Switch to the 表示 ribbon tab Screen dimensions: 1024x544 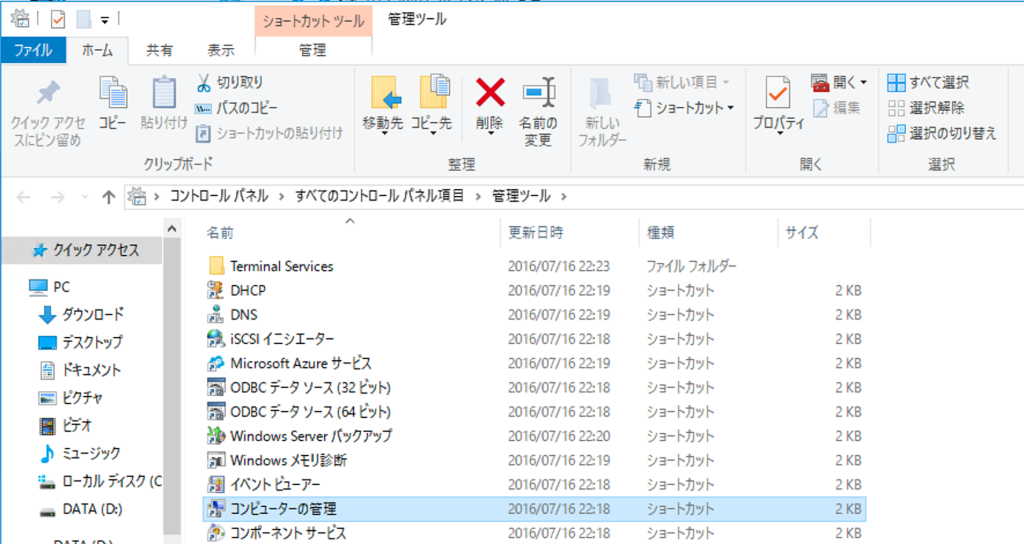pyautogui.click(x=221, y=50)
